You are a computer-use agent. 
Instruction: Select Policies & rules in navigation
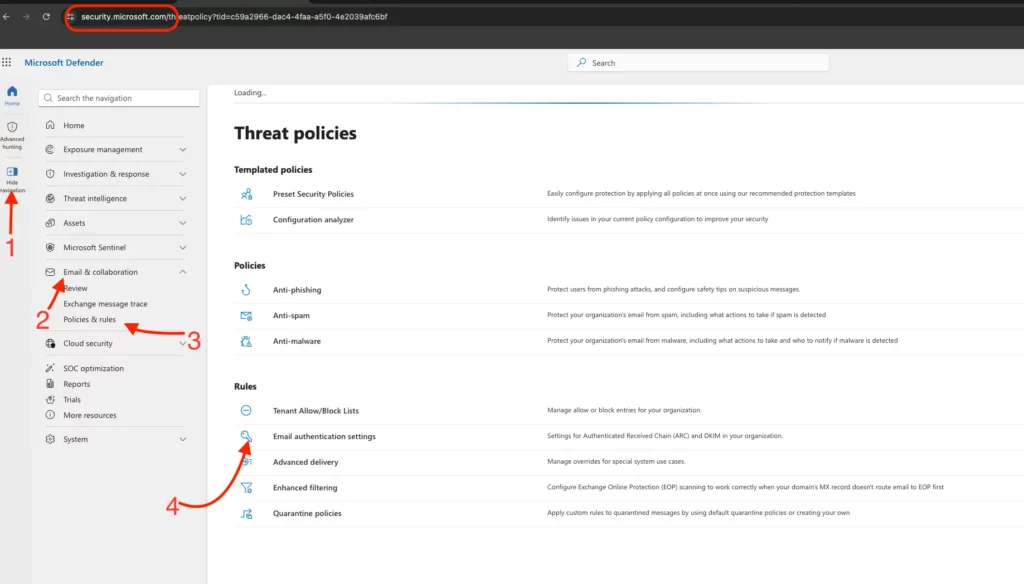(89, 319)
